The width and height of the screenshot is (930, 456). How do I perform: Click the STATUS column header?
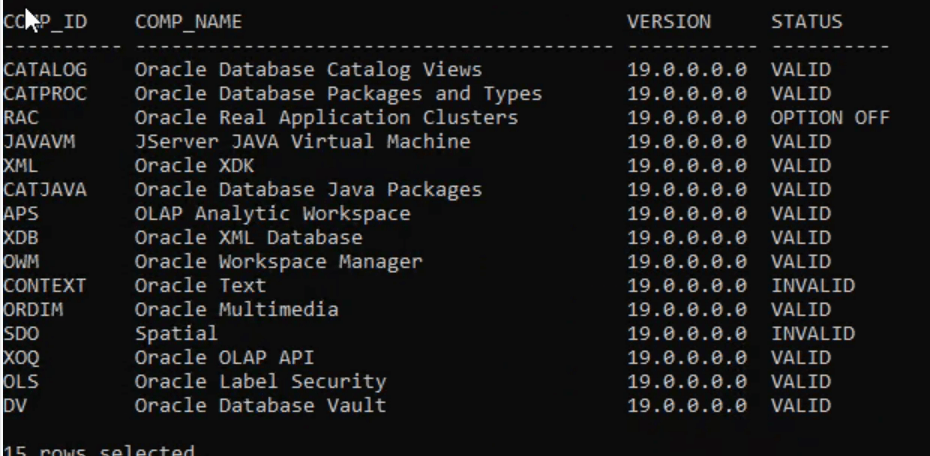click(x=807, y=22)
